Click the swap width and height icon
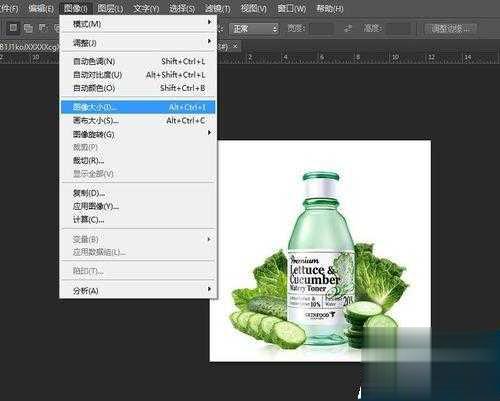The height and width of the screenshot is (401, 500). [348, 28]
